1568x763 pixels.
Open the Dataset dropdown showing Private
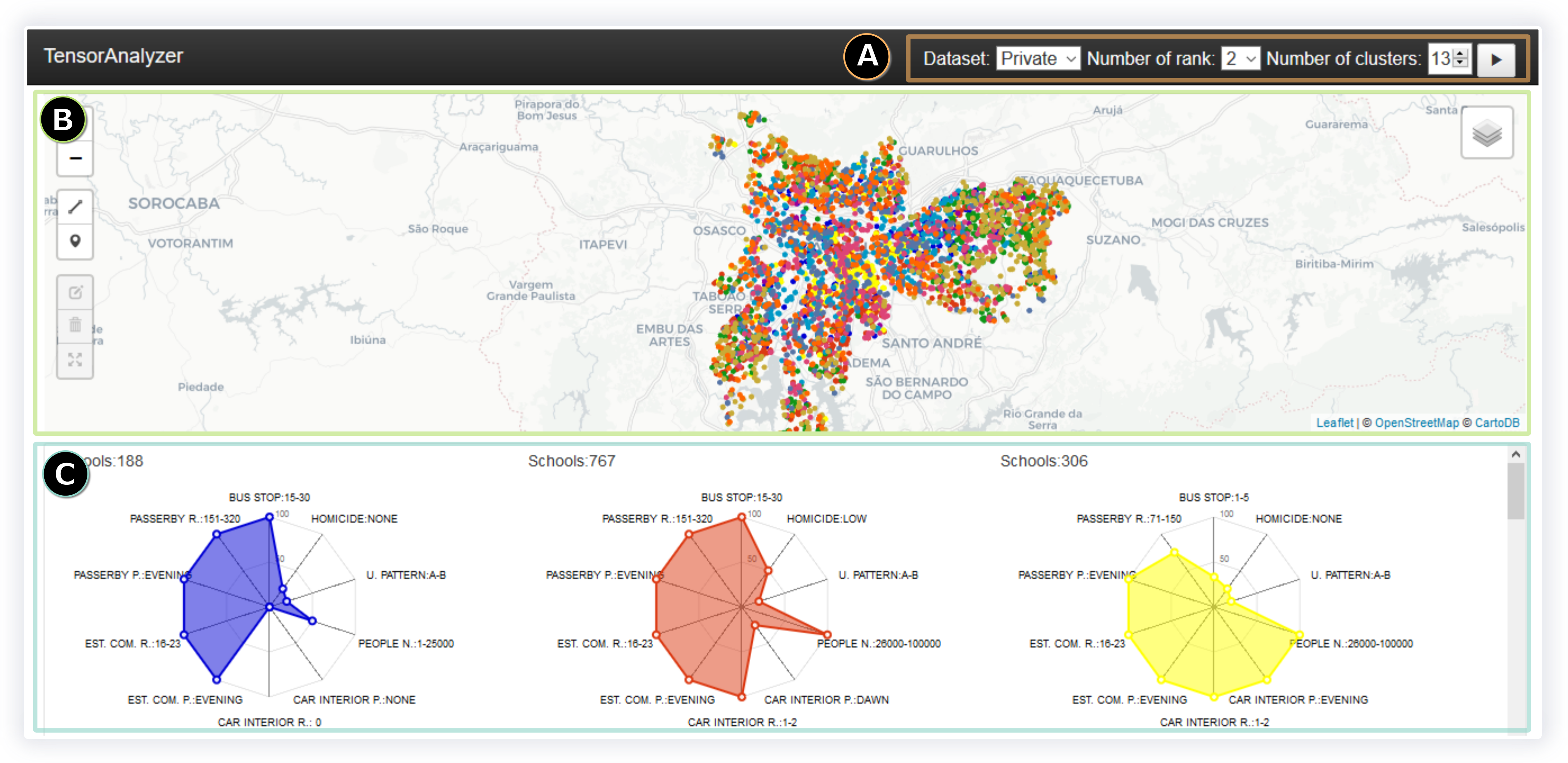1038,59
